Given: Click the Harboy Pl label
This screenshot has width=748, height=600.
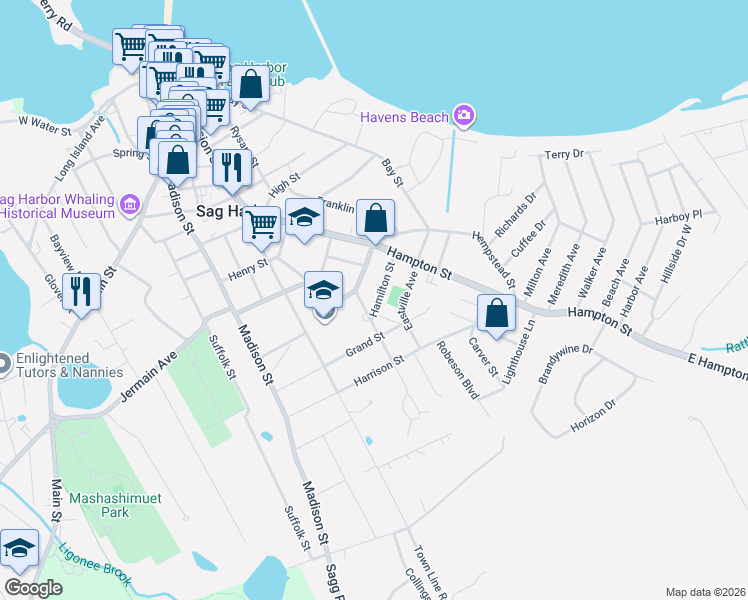Looking at the screenshot, I should click(x=678, y=217).
